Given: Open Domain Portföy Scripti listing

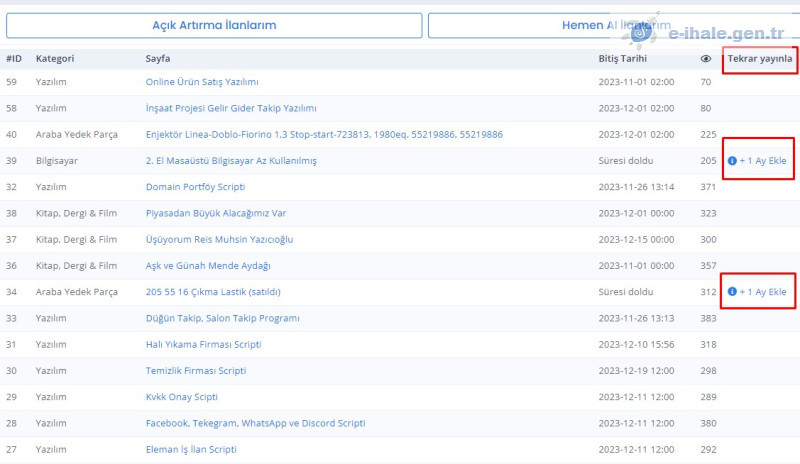Looking at the screenshot, I should coord(195,187).
